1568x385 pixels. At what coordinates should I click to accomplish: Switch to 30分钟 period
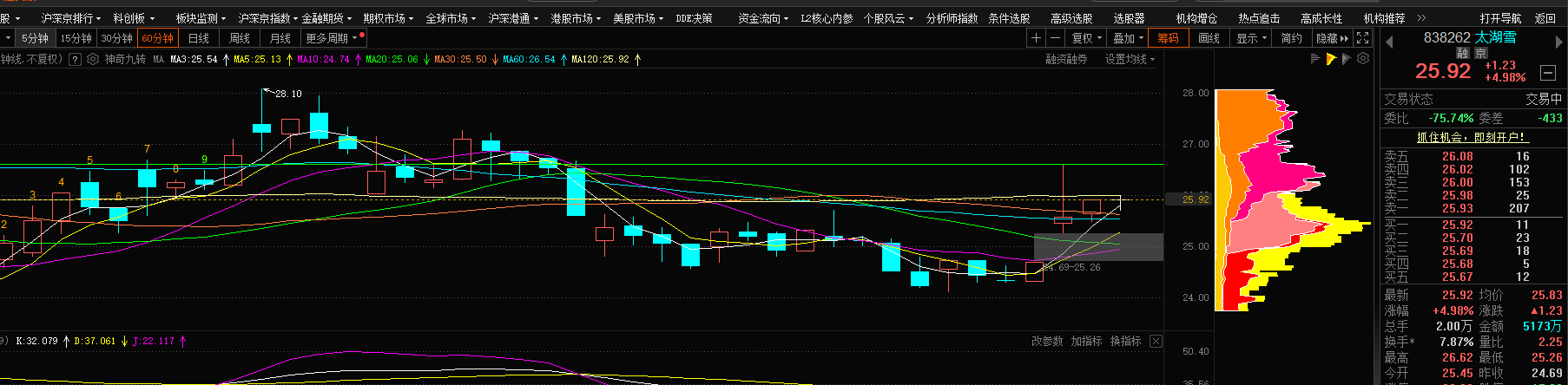(x=117, y=38)
